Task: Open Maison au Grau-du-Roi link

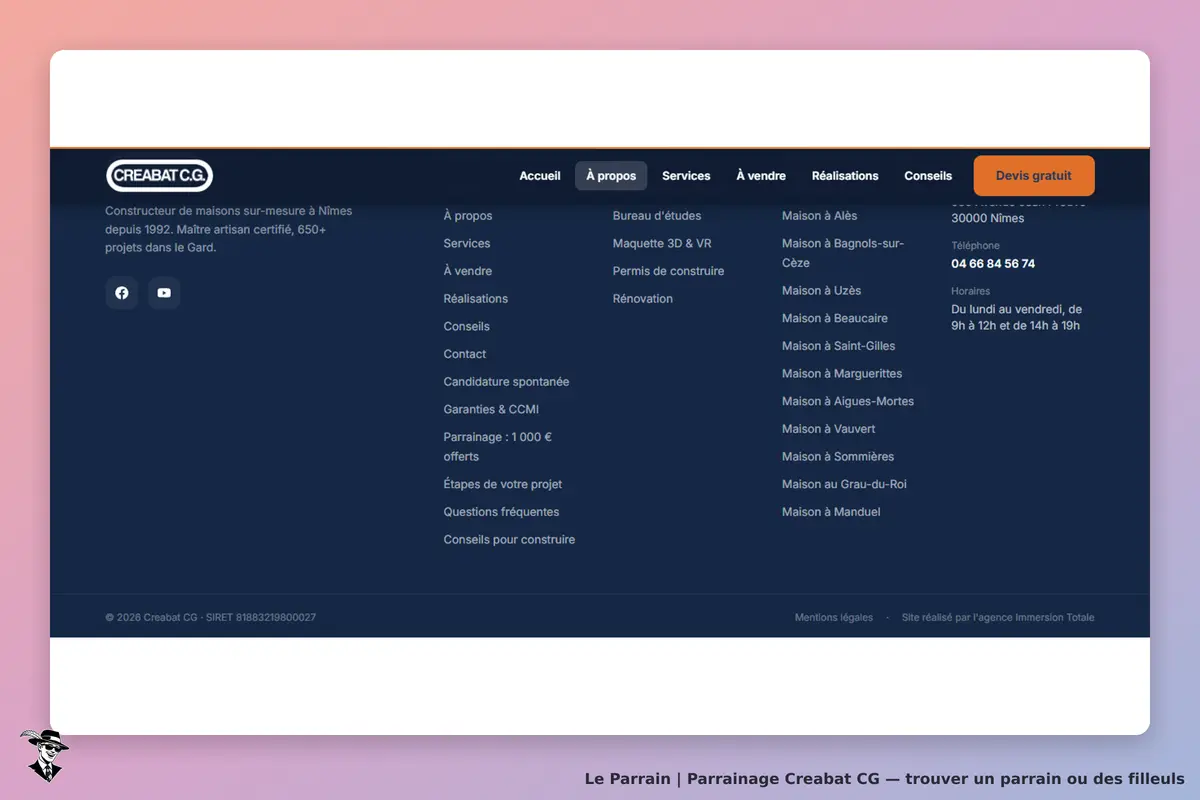Action: tap(844, 484)
